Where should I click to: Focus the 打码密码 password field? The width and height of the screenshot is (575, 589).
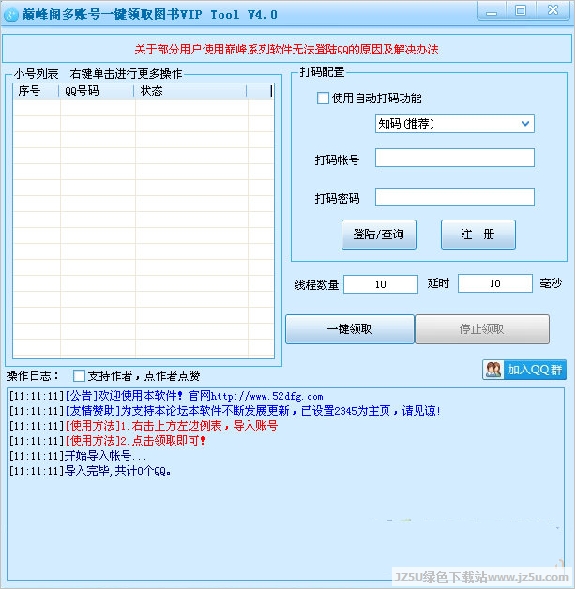tap(454, 197)
